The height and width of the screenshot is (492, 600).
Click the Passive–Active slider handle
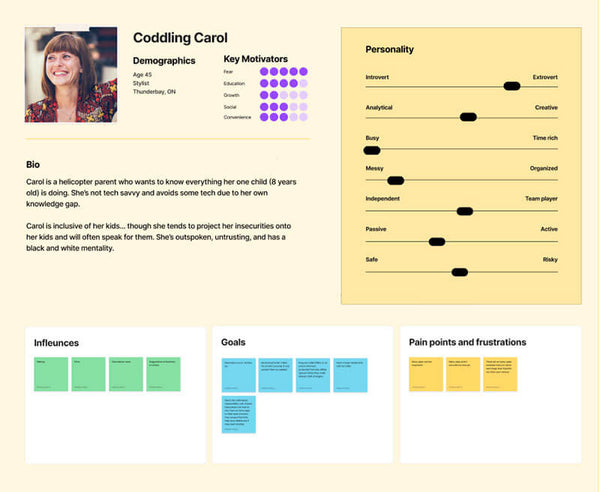pyautogui.click(x=436, y=241)
